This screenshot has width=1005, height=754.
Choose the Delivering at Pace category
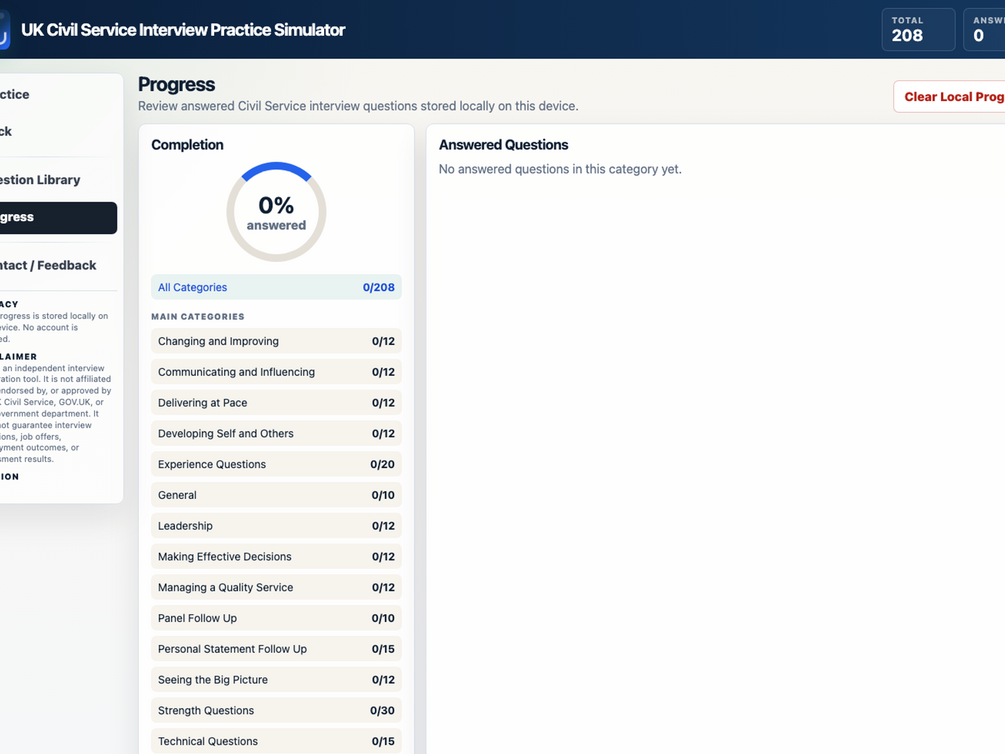pos(276,403)
